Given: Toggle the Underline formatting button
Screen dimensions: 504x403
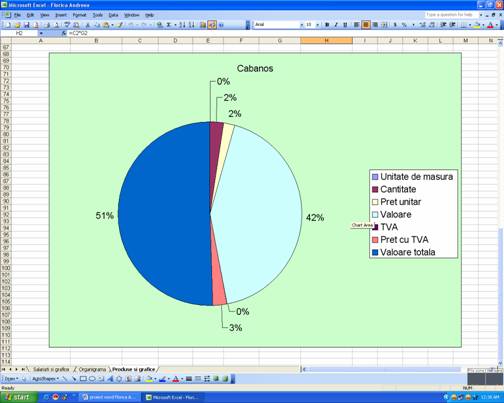Looking at the screenshot, I should [345, 25].
